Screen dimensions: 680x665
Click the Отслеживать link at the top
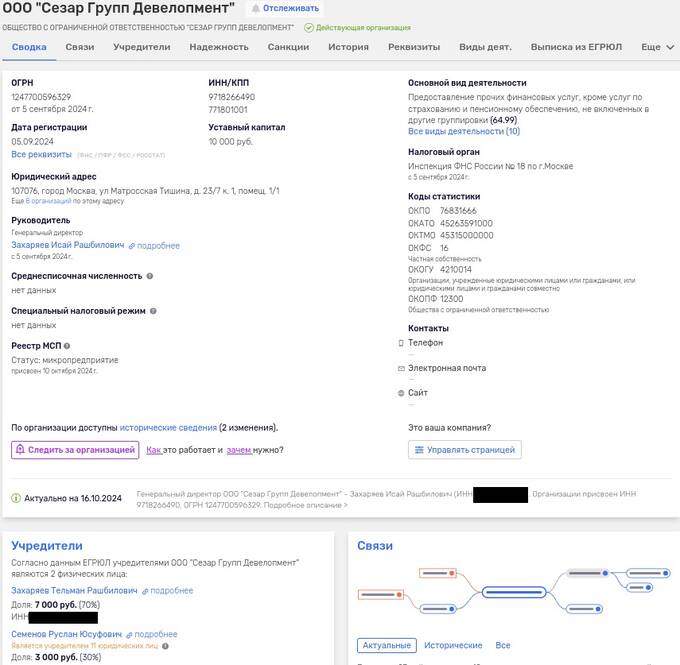(x=291, y=8)
